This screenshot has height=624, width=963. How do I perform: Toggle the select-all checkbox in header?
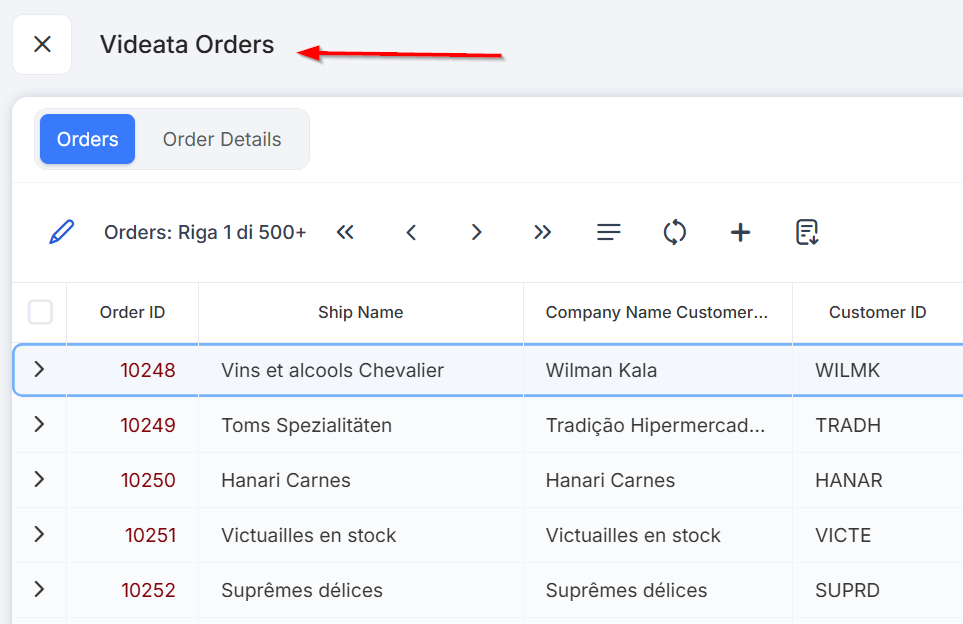(x=40, y=313)
